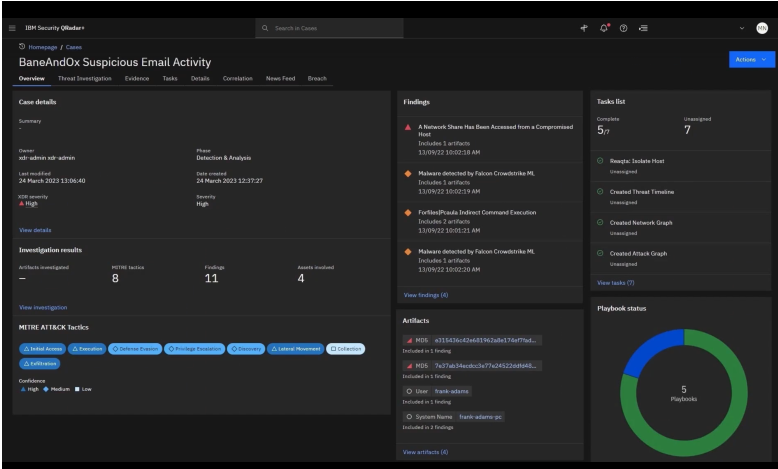Click View artifacts (4) link
778x469 pixels.
[425, 452]
